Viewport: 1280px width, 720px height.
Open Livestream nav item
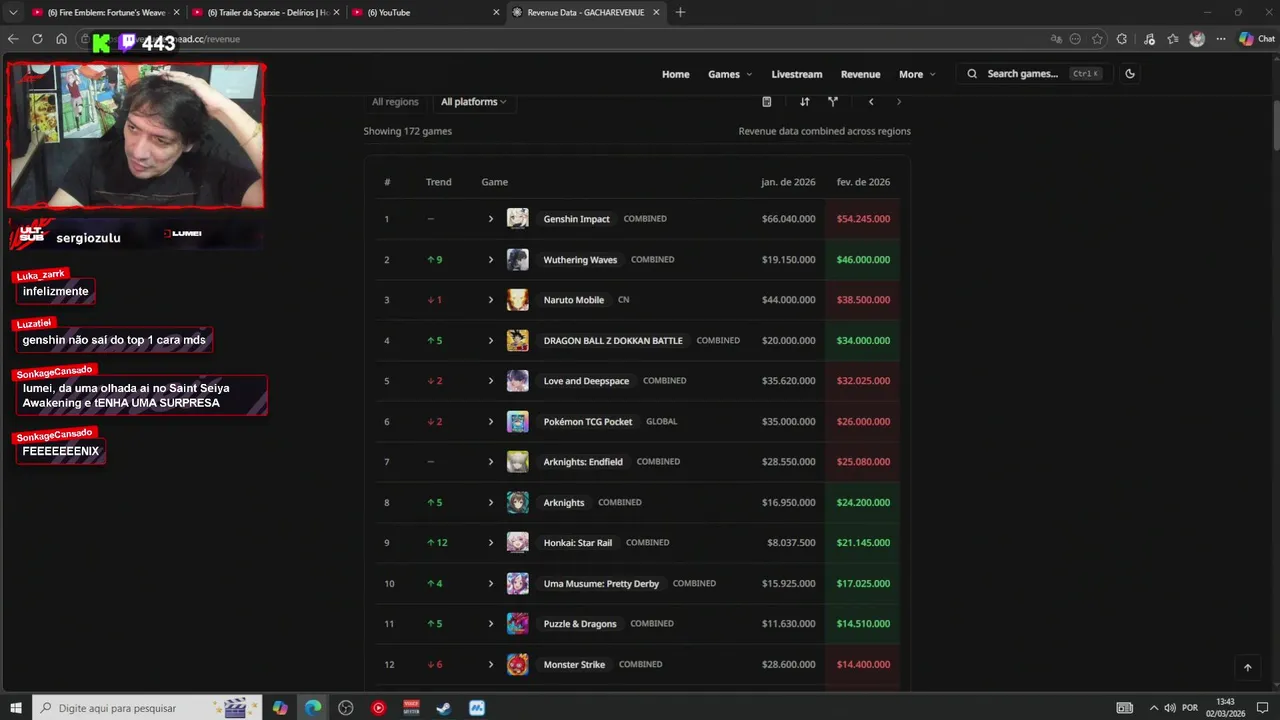pyautogui.click(x=797, y=74)
